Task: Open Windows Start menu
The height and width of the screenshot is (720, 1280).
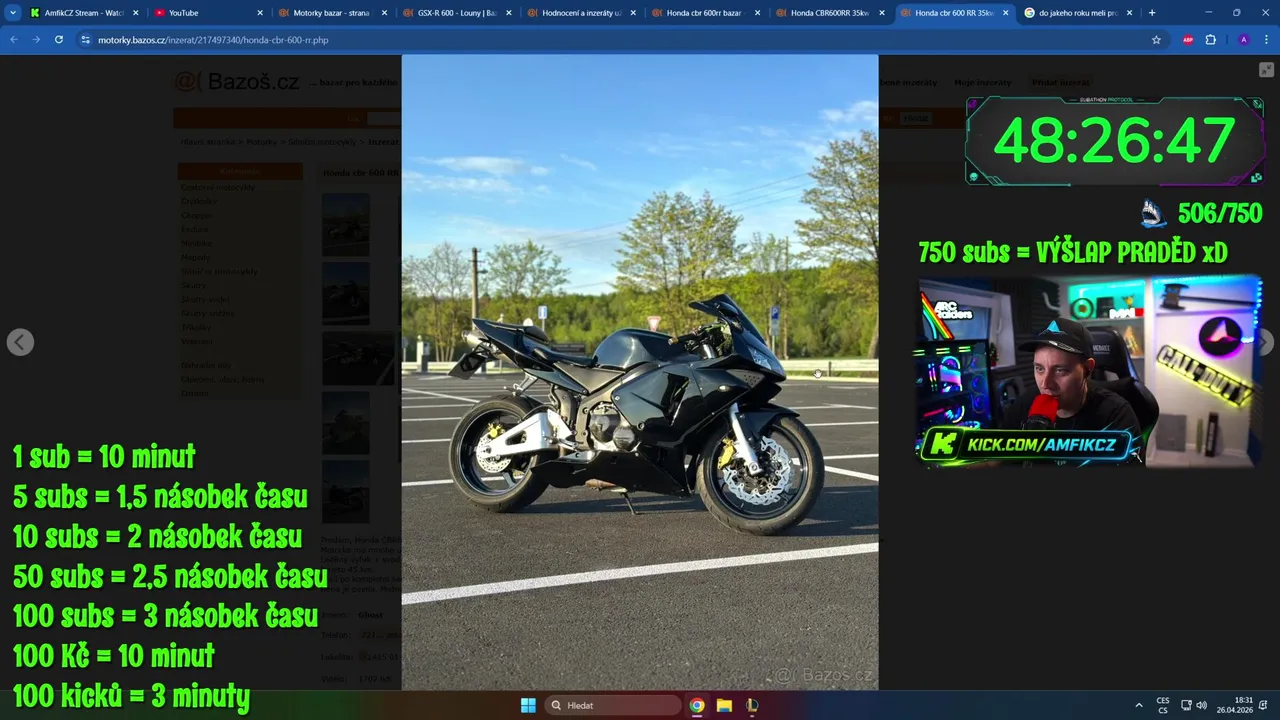Action: coord(528,705)
